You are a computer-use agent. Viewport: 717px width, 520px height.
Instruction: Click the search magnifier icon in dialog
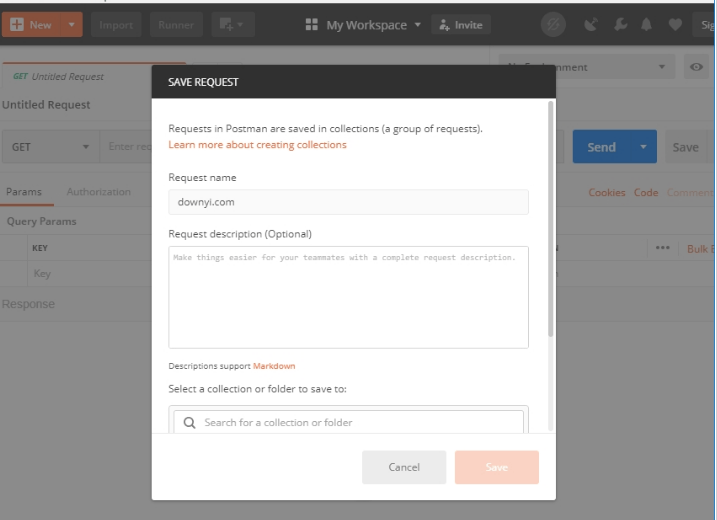[189, 423]
